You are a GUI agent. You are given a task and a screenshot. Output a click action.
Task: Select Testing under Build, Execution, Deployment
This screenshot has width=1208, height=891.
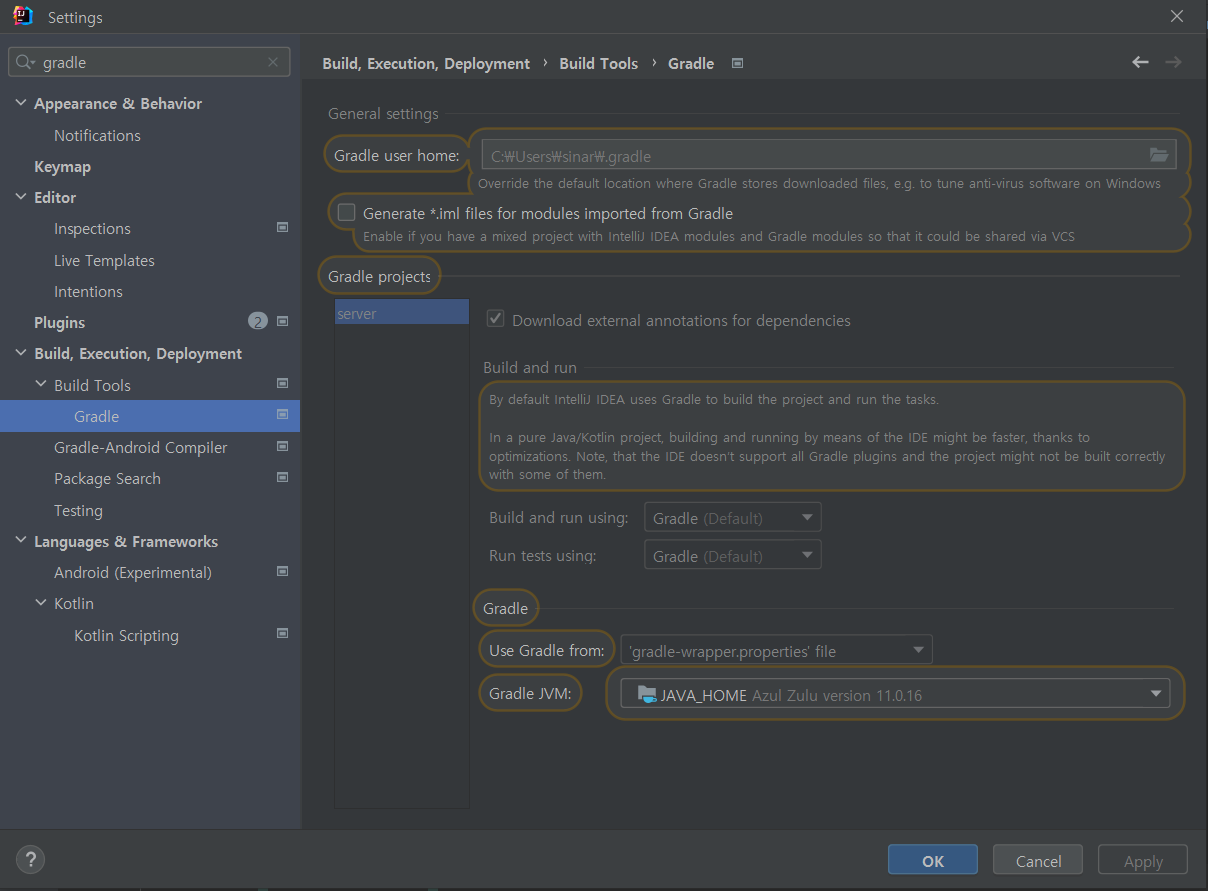click(78, 510)
